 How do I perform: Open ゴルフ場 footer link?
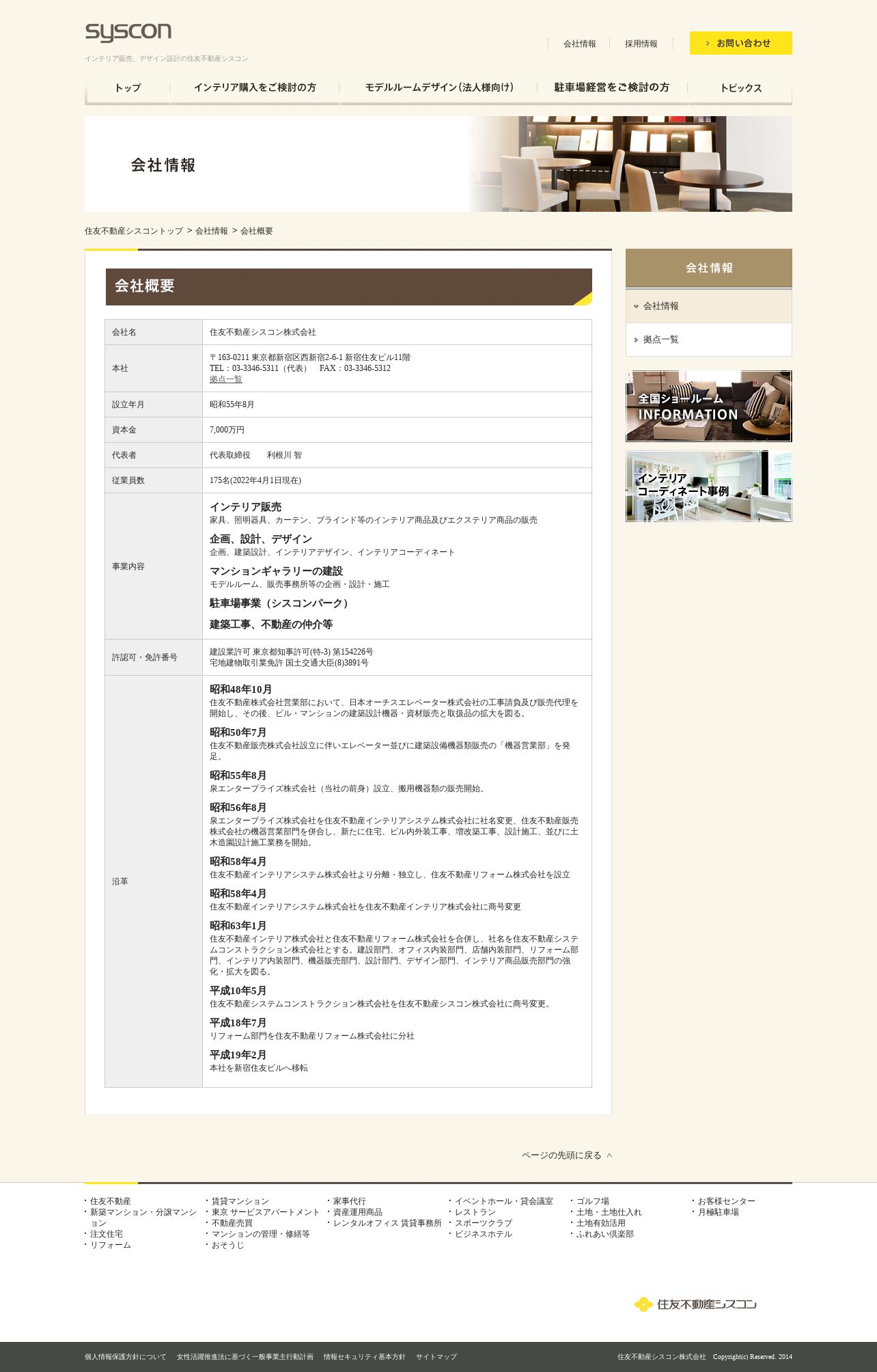point(593,1201)
